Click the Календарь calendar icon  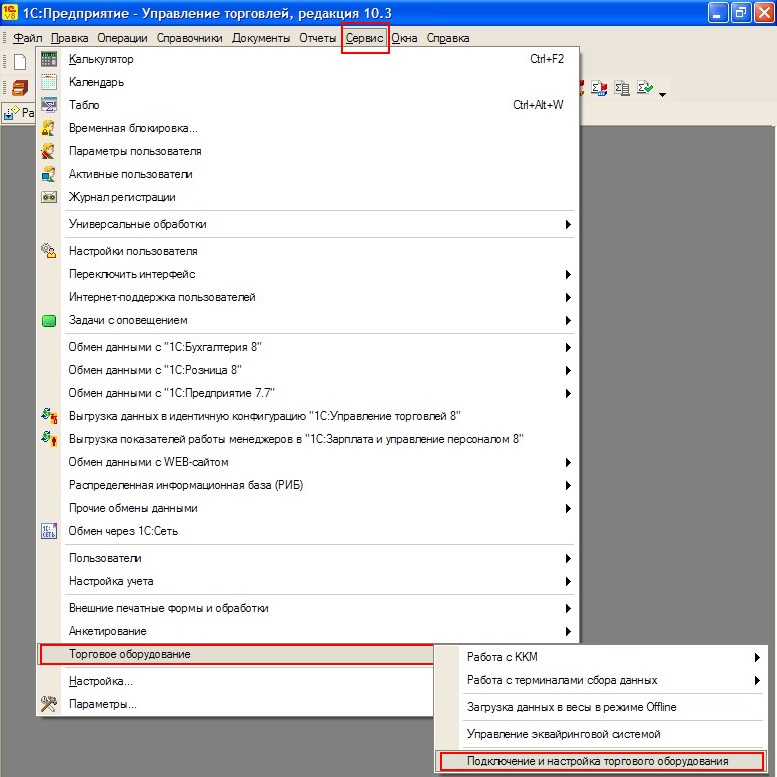click(49, 82)
